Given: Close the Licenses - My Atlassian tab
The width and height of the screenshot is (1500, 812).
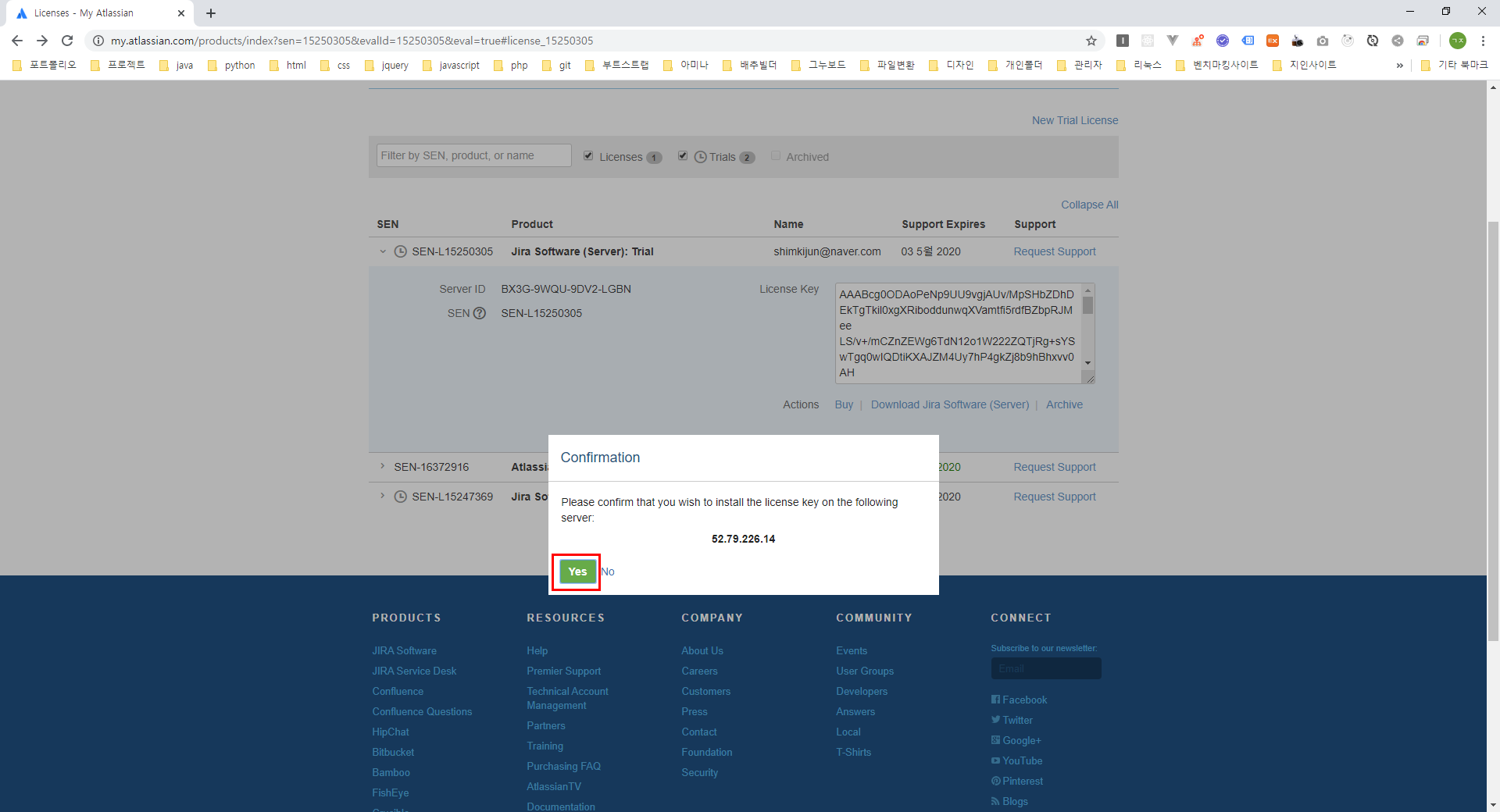Looking at the screenshot, I should pos(181,13).
